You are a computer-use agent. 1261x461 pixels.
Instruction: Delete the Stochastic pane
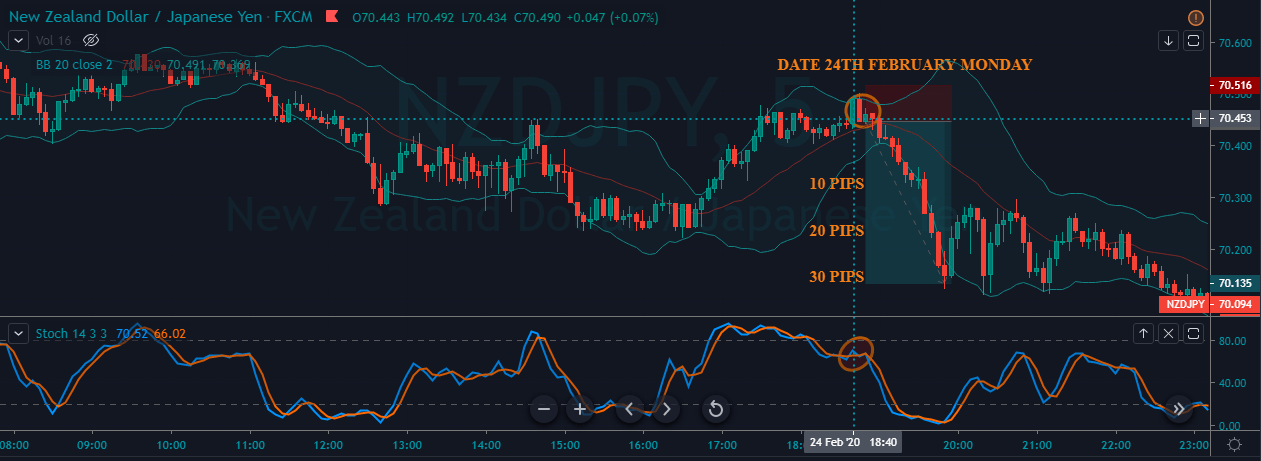pyautogui.click(x=1168, y=333)
